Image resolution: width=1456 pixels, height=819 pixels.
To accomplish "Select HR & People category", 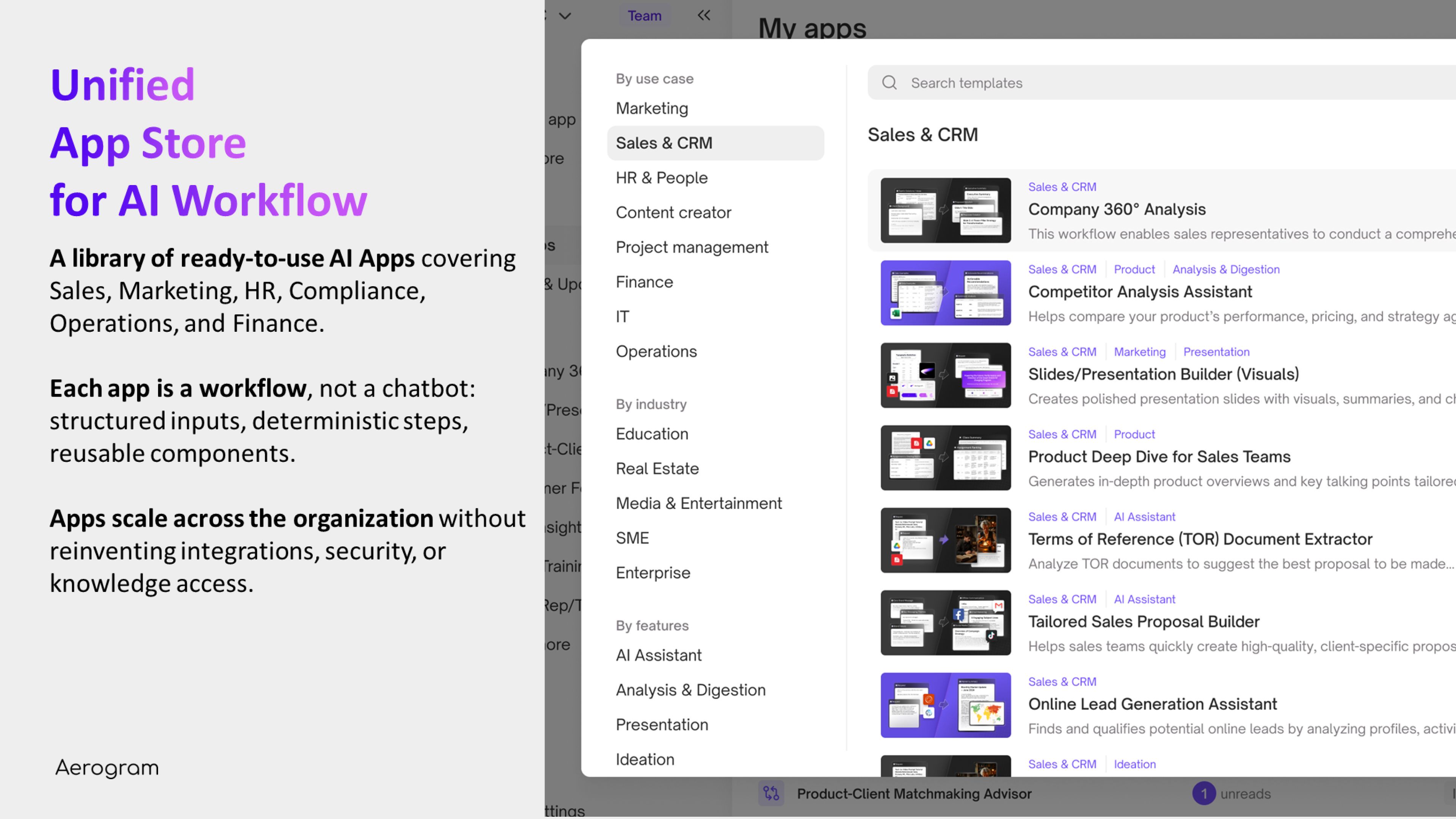I will 661,177.
